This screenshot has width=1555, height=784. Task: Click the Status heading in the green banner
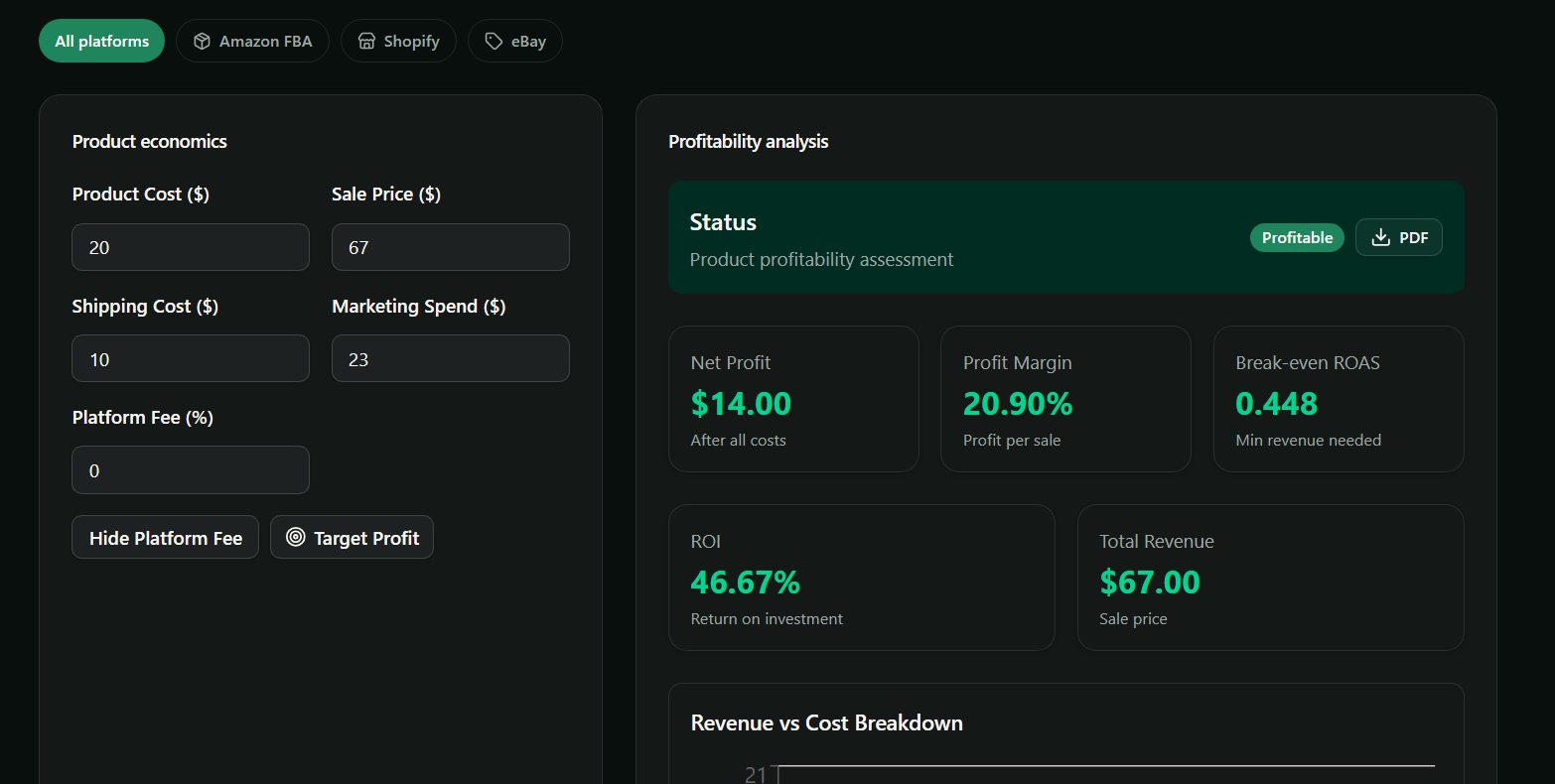pos(723,222)
